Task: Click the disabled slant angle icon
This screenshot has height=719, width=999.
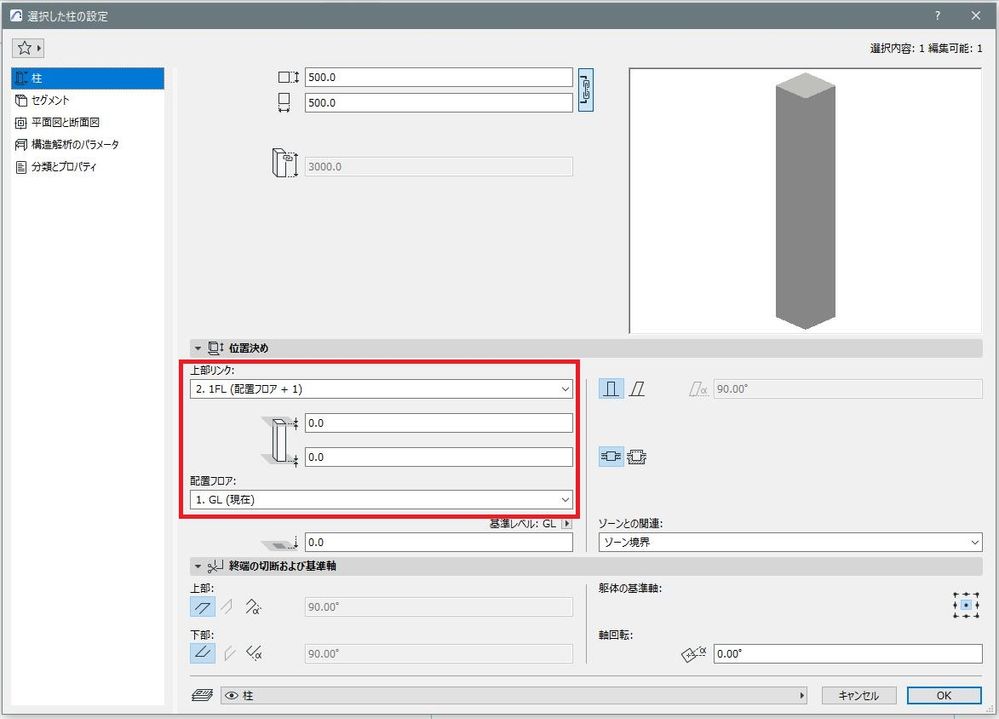Action: 698,388
